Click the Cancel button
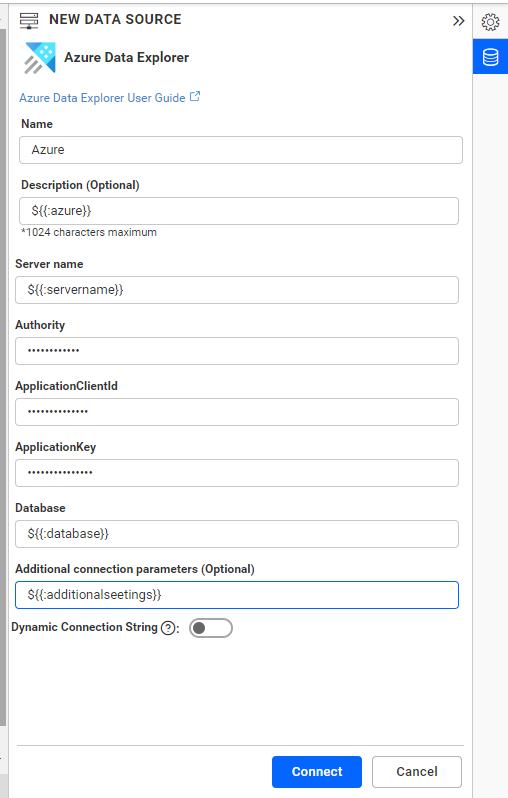 point(417,772)
